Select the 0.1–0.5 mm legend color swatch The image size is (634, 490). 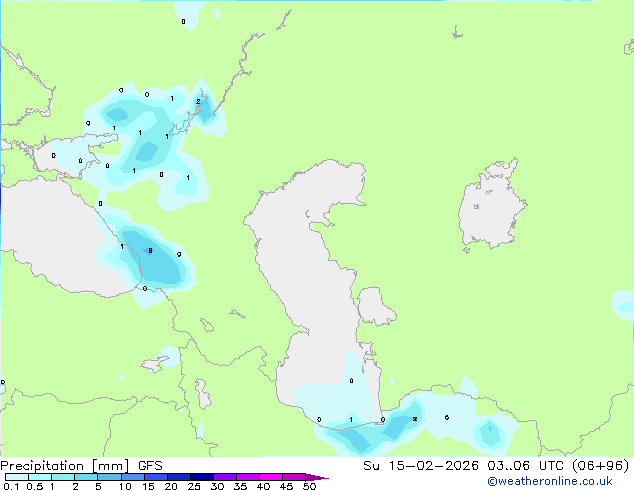point(17,477)
